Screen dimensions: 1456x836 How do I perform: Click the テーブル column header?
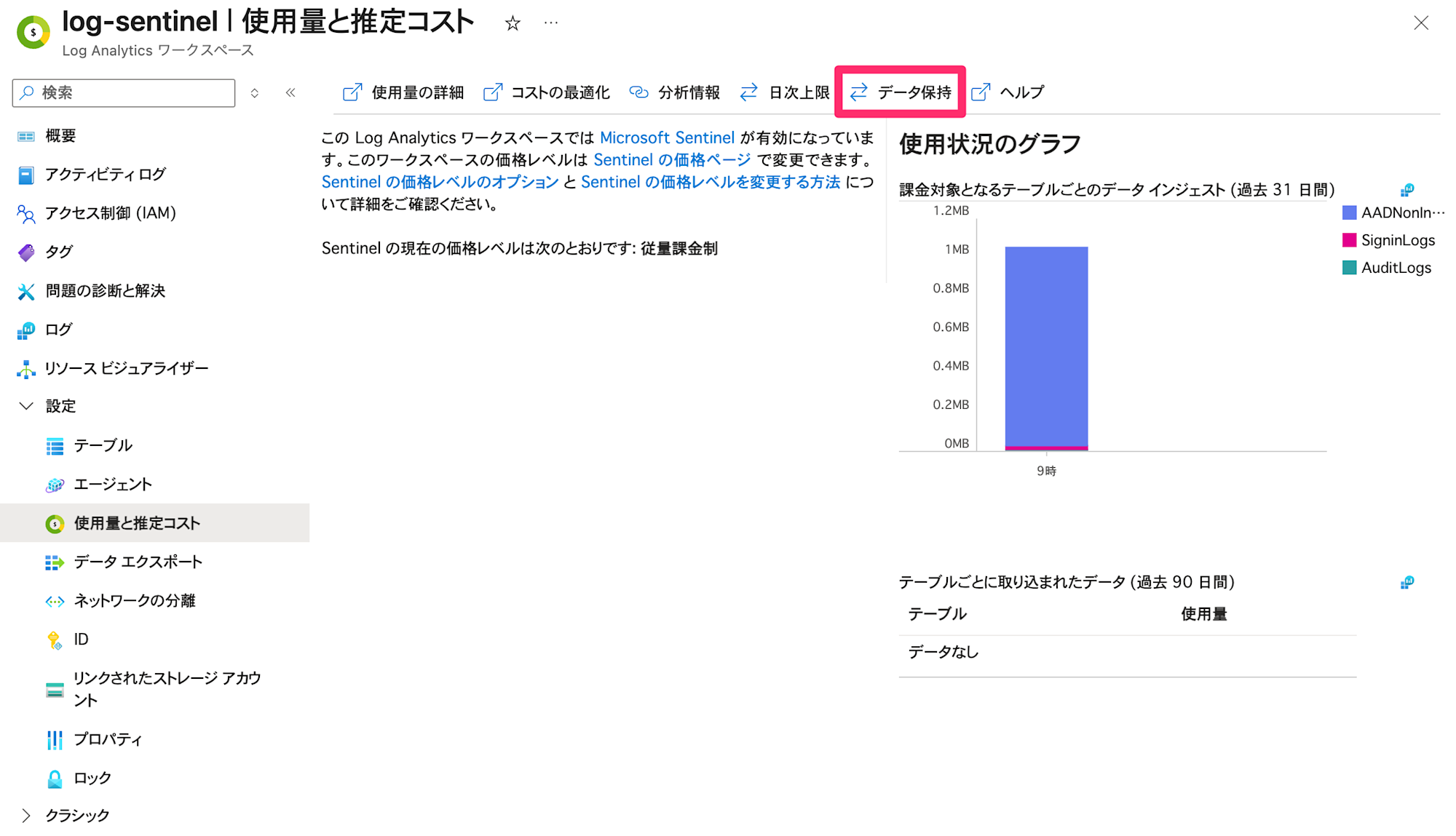point(937,614)
